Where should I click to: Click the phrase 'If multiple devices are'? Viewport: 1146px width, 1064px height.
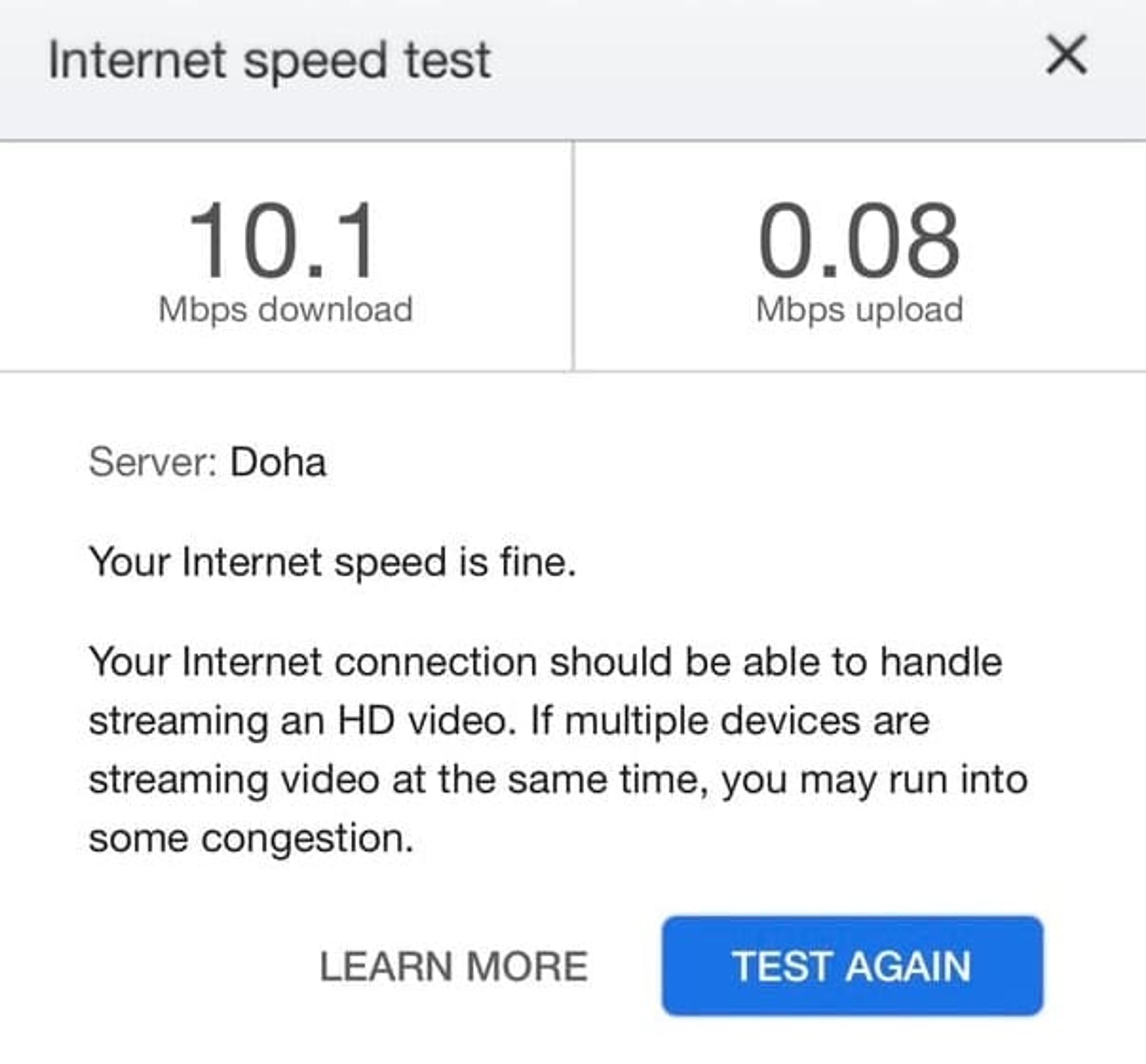click(x=730, y=721)
